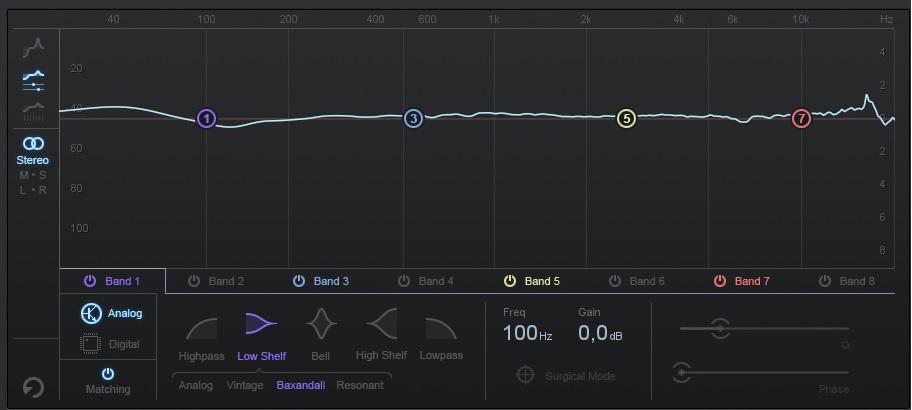This screenshot has width=912, height=410.
Task: Click the Freq value field
Action: tap(527, 333)
